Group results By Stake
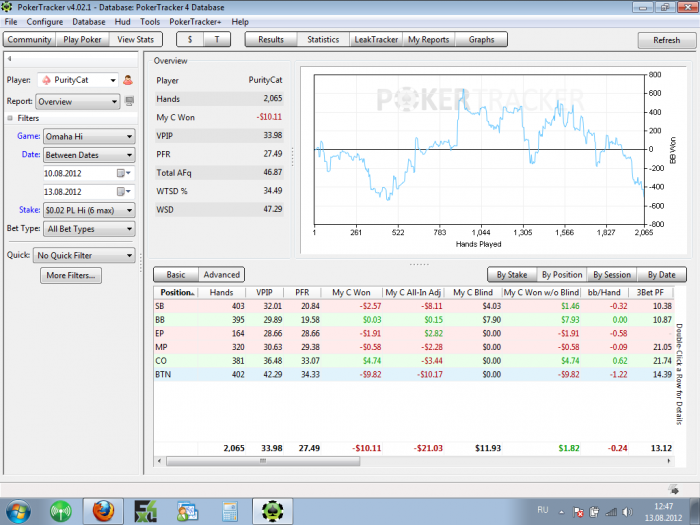The image size is (700, 525). pos(512,275)
